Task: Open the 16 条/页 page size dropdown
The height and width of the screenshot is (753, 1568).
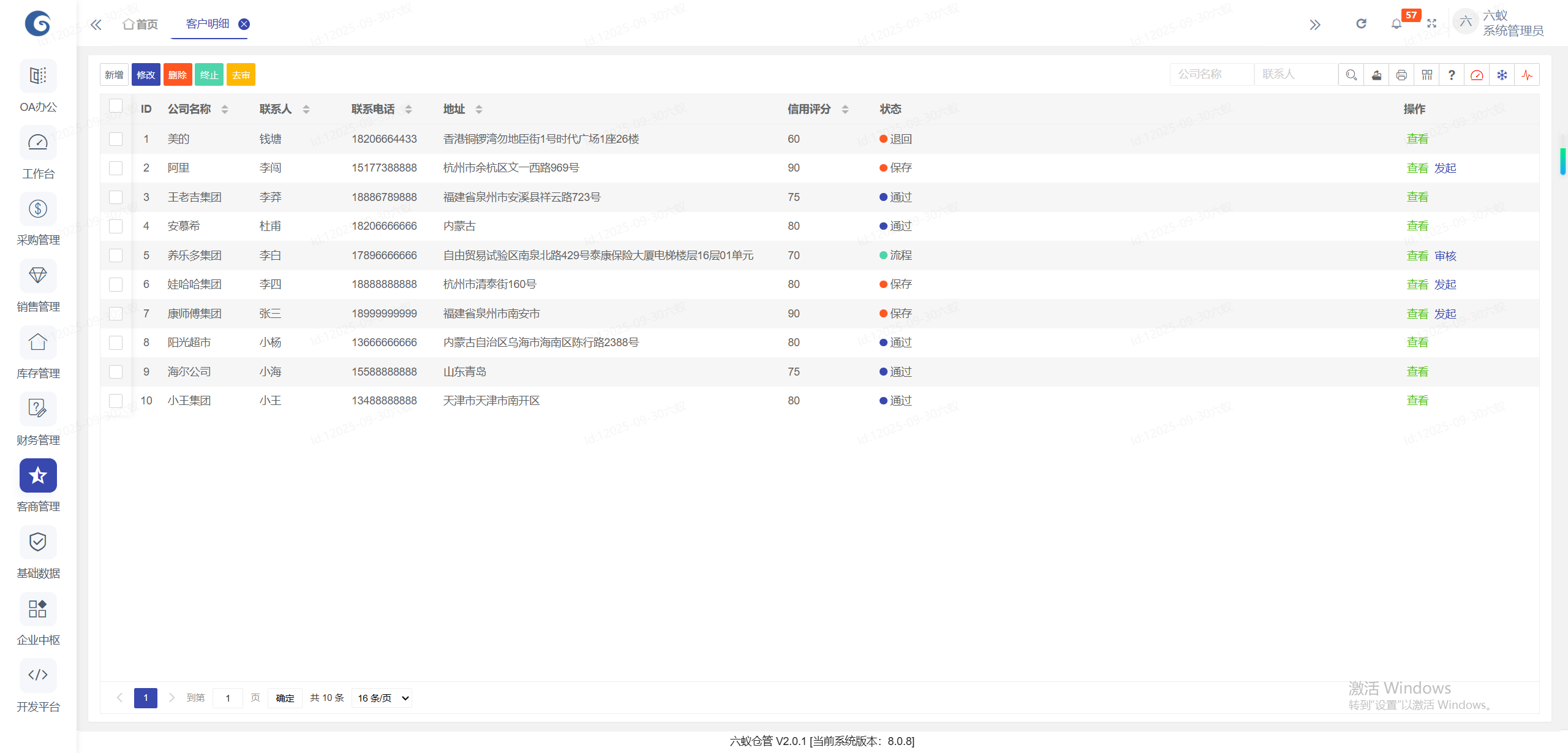Action: (x=382, y=698)
